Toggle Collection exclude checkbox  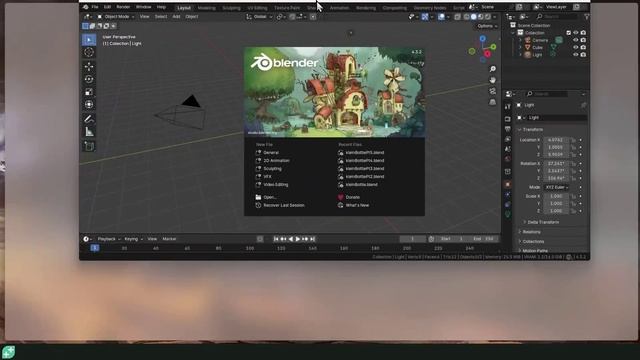[x=568, y=33]
